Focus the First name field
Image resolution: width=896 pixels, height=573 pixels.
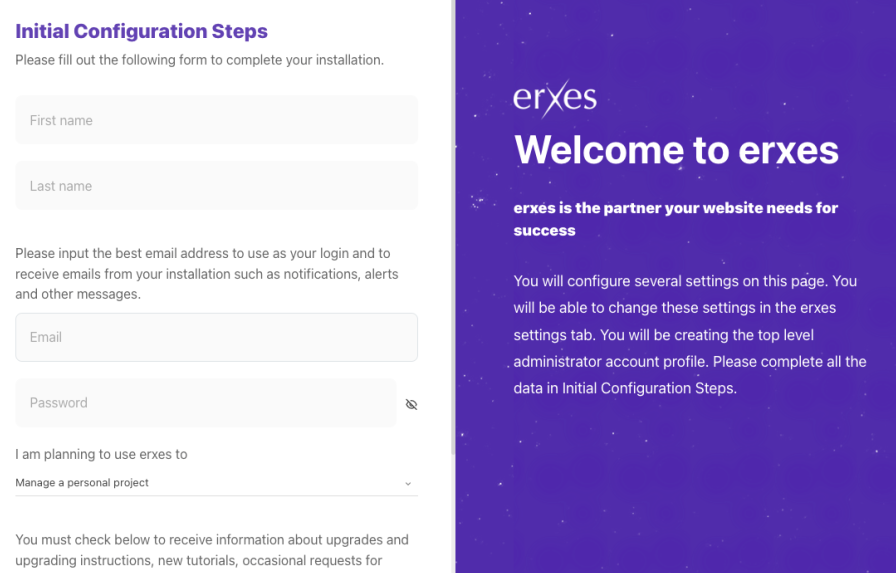click(216, 120)
